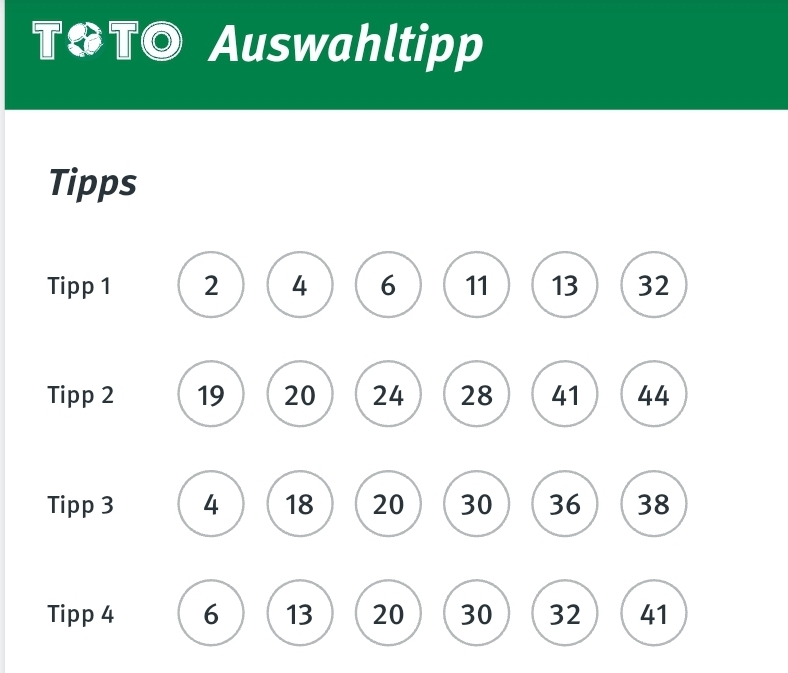Choose number 6 in Tipp 4
This screenshot has height=673, width=788.
(x=211, y=613)
